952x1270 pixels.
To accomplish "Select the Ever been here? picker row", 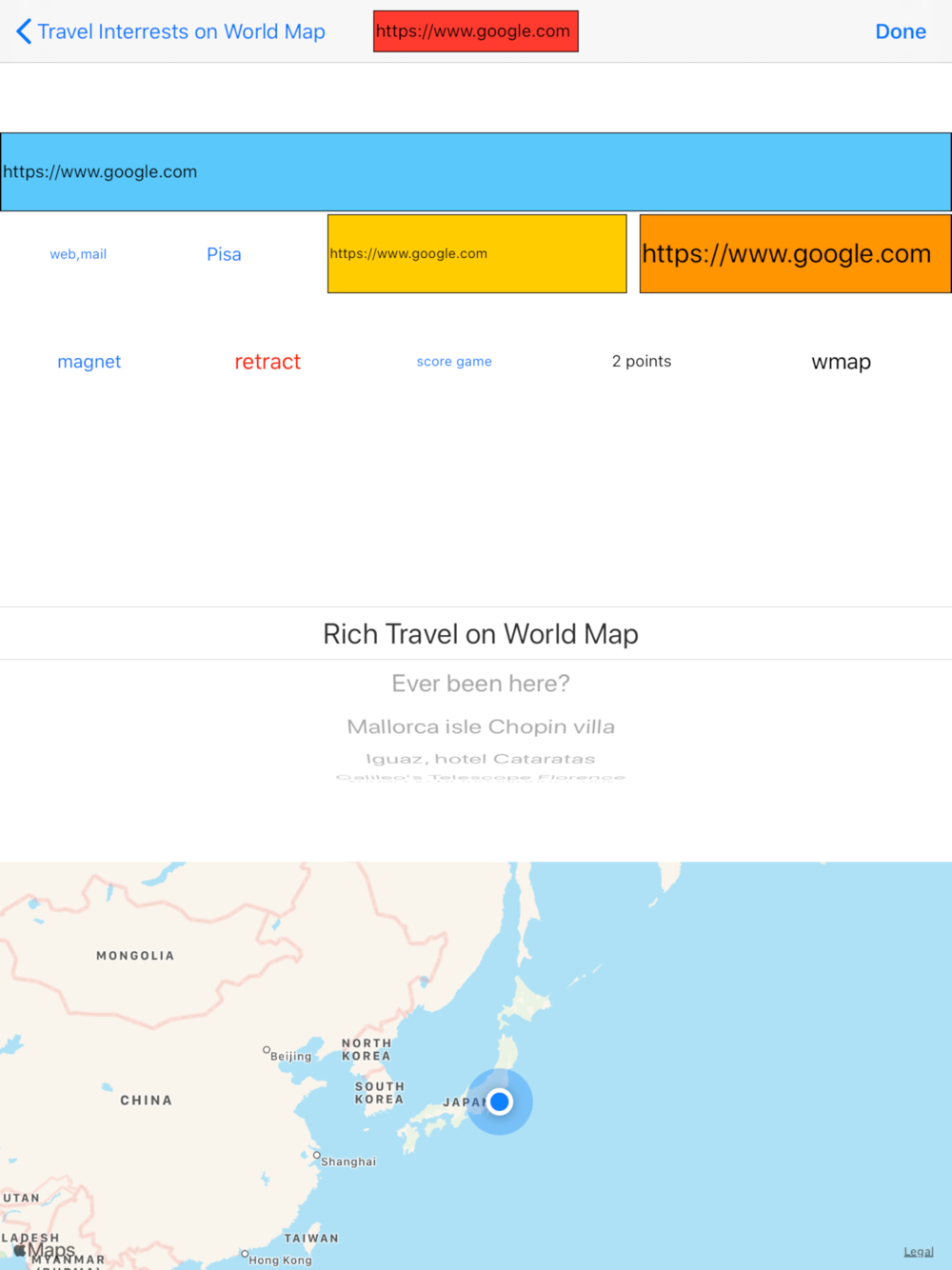I will 481,684.
